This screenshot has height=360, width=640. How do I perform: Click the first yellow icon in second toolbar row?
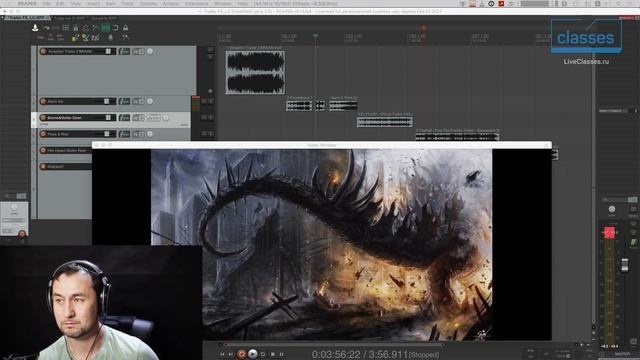(x=76, y=38)
